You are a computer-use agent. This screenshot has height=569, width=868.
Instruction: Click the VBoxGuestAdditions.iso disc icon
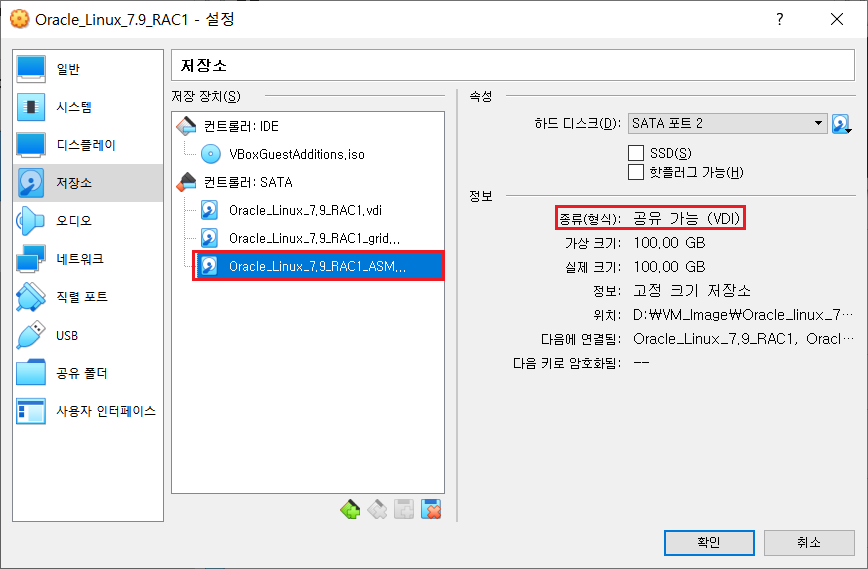click(x=211, y=154)
